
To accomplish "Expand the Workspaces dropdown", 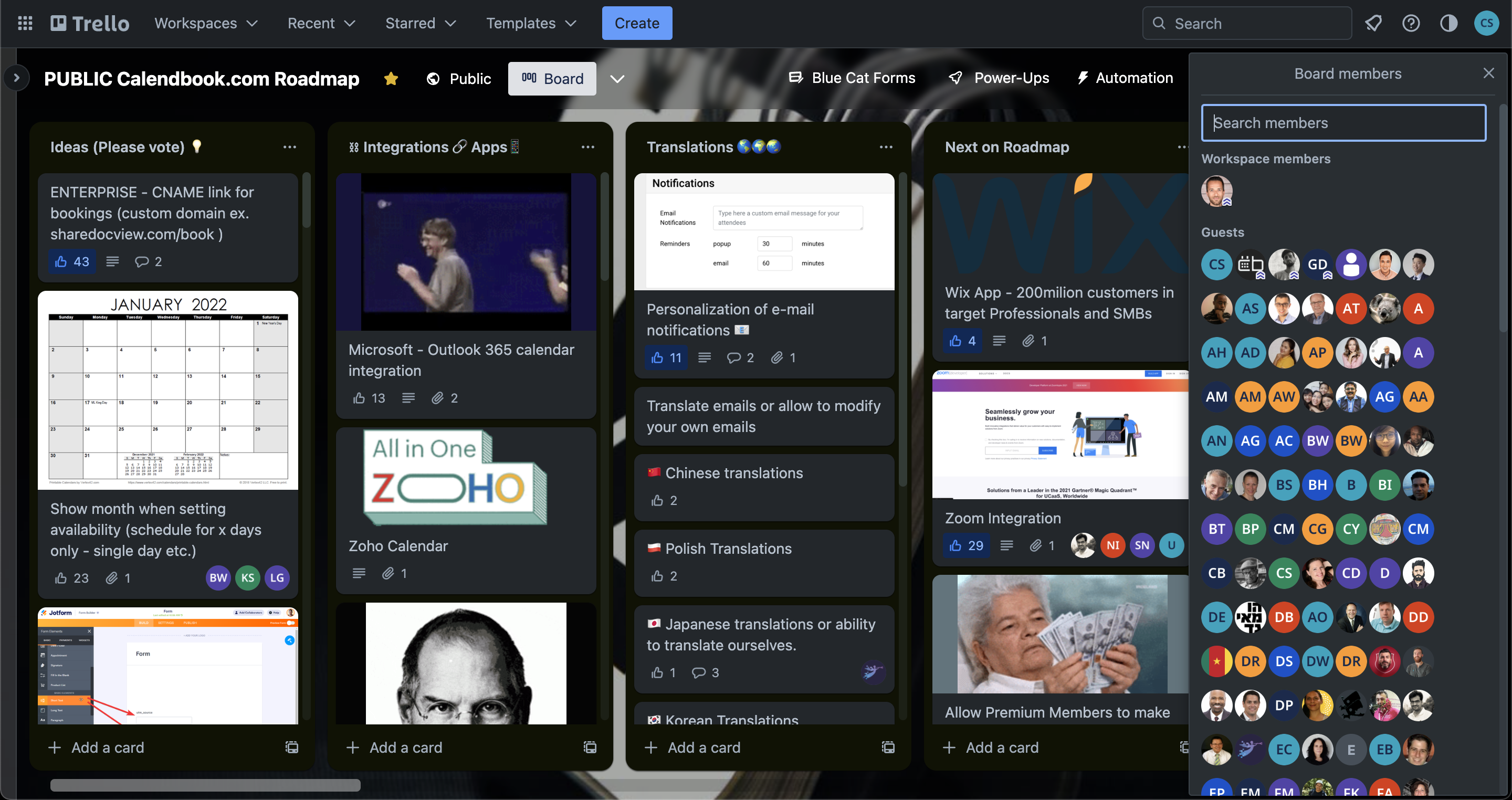I will 206,24.
